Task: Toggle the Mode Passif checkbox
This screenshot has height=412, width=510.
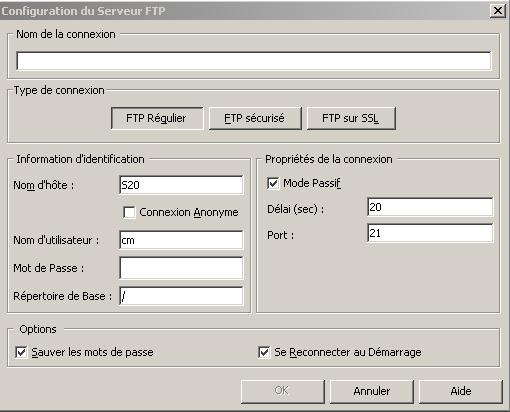Action: pyautogui.click(x=273, y=183)
